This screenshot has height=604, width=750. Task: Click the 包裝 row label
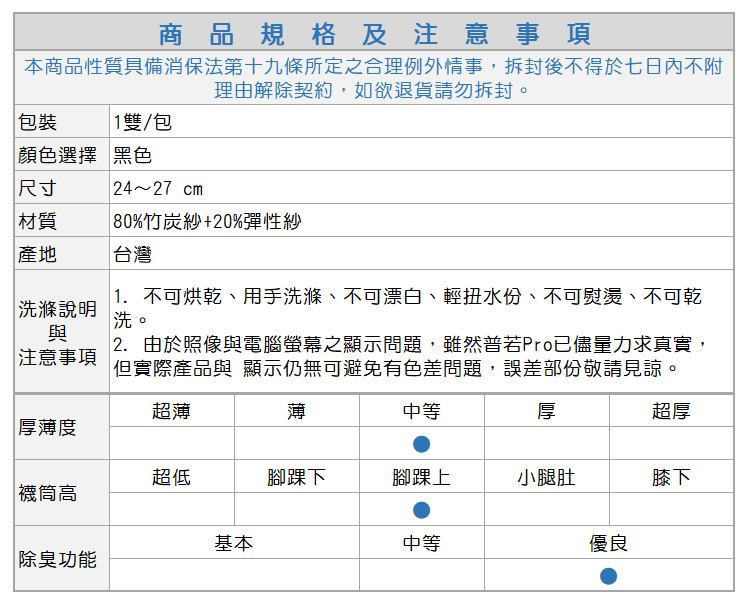coord(38,122)
